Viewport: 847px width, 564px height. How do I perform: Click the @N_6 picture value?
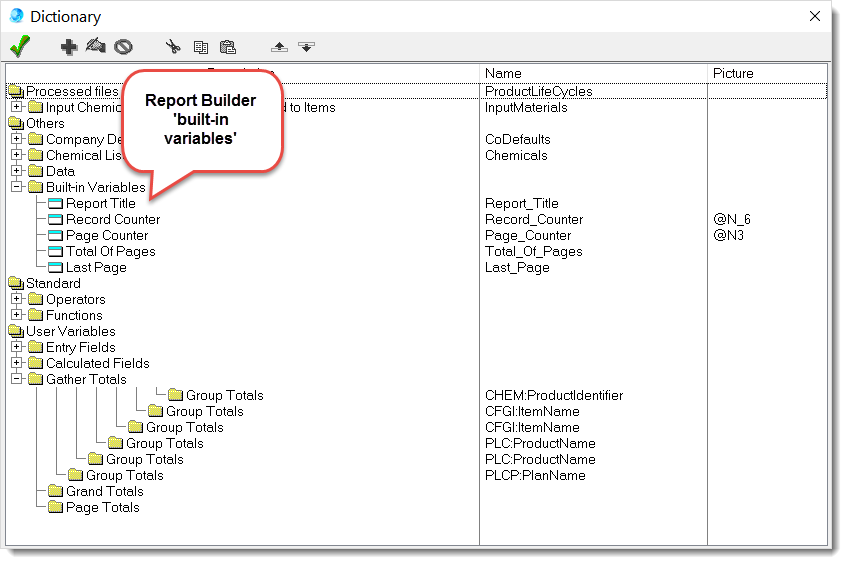click(x=732, y=219)
